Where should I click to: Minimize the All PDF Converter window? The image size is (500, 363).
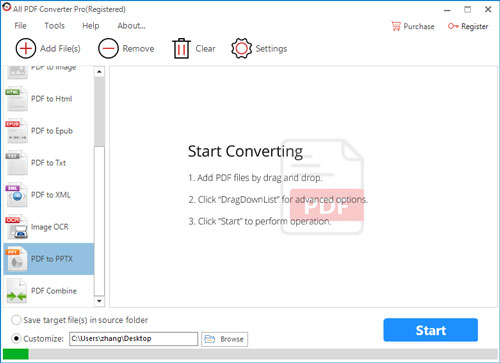tap(447, 10)
